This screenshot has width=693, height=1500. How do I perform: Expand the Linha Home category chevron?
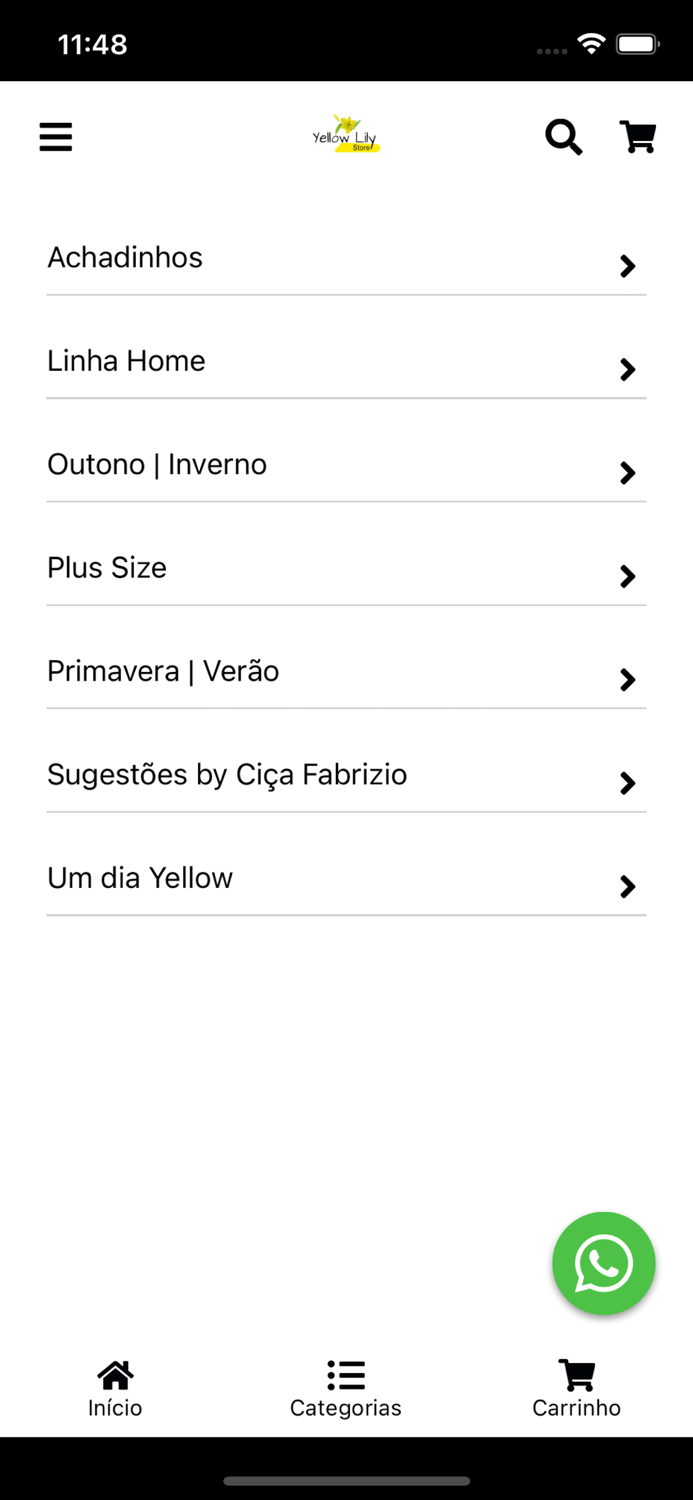pyautogui.click(x=628, y=370)
